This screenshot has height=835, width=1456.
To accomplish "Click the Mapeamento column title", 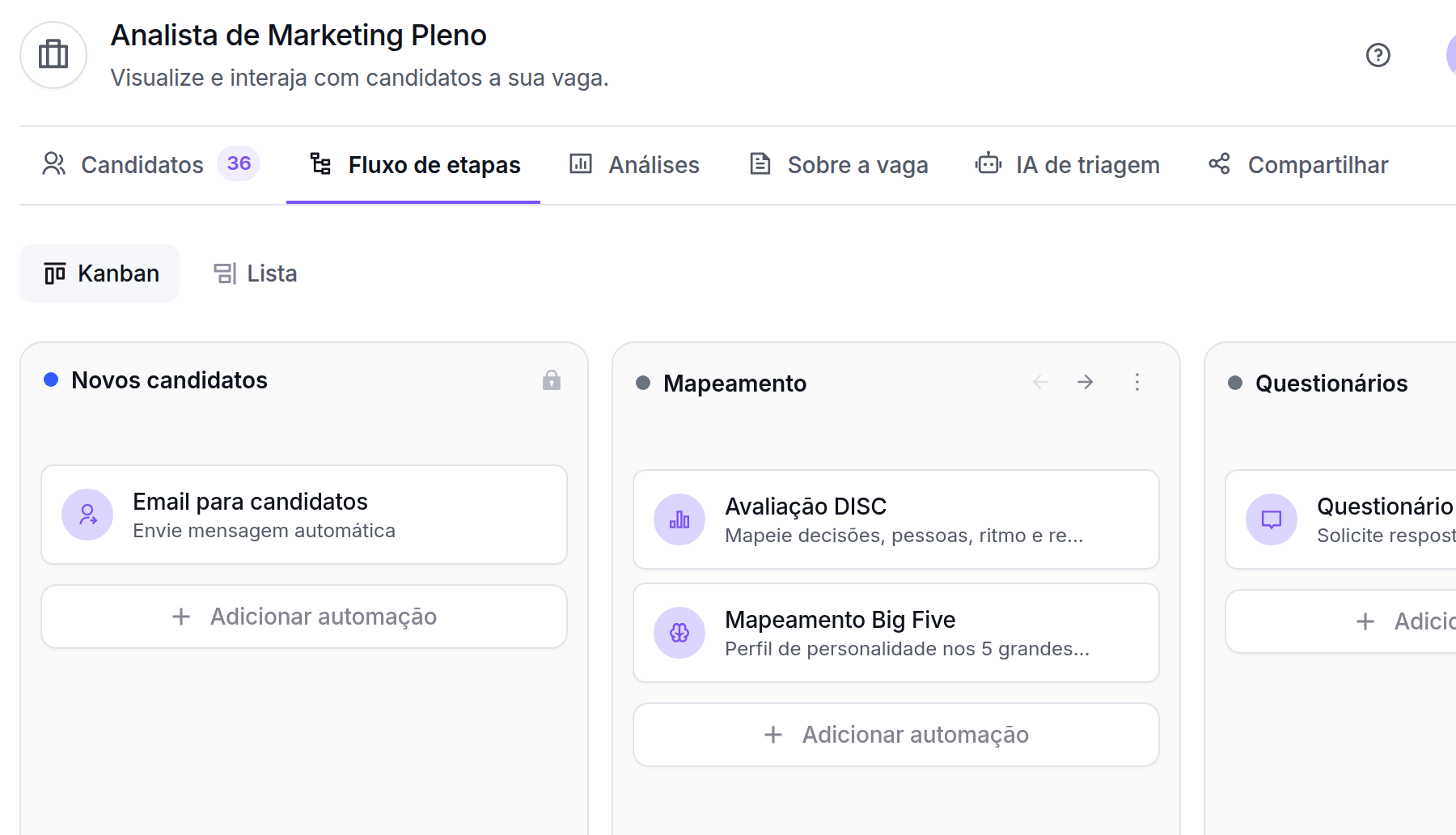I will click(734, 384).
